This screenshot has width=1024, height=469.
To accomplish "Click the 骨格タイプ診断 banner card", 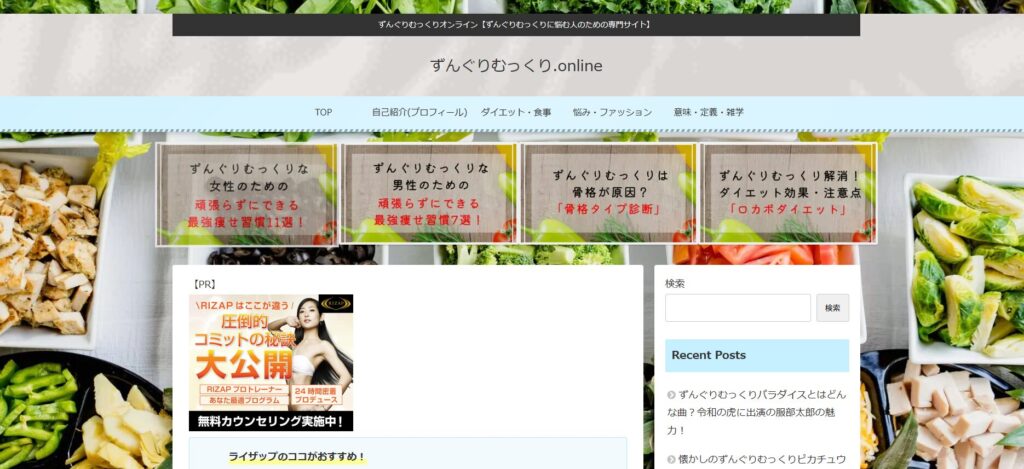I will (x=609, y=194).
